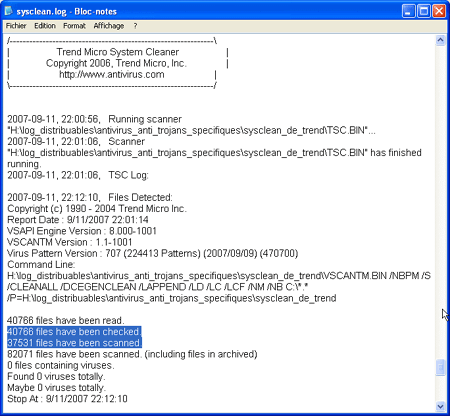The image size is (450, 416).
Task: Open the Fichier menu
Action: (x=16, y=26)
